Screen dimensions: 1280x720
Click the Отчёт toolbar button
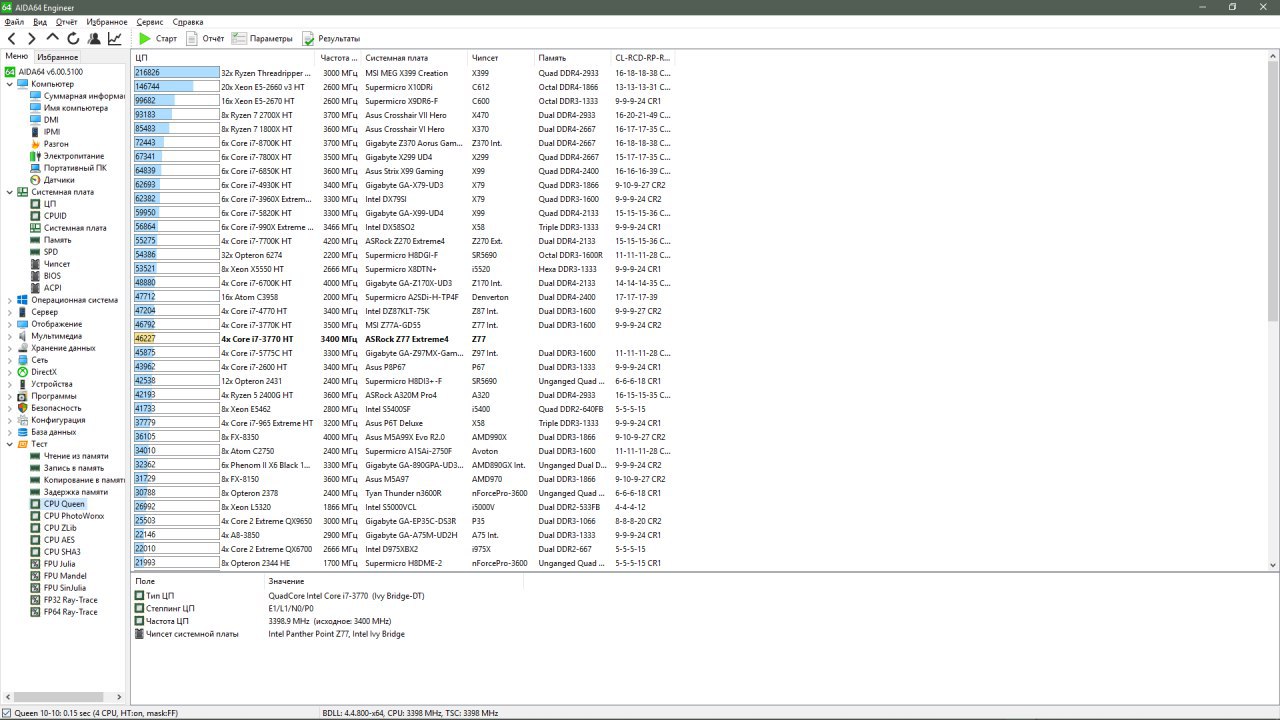205,38
